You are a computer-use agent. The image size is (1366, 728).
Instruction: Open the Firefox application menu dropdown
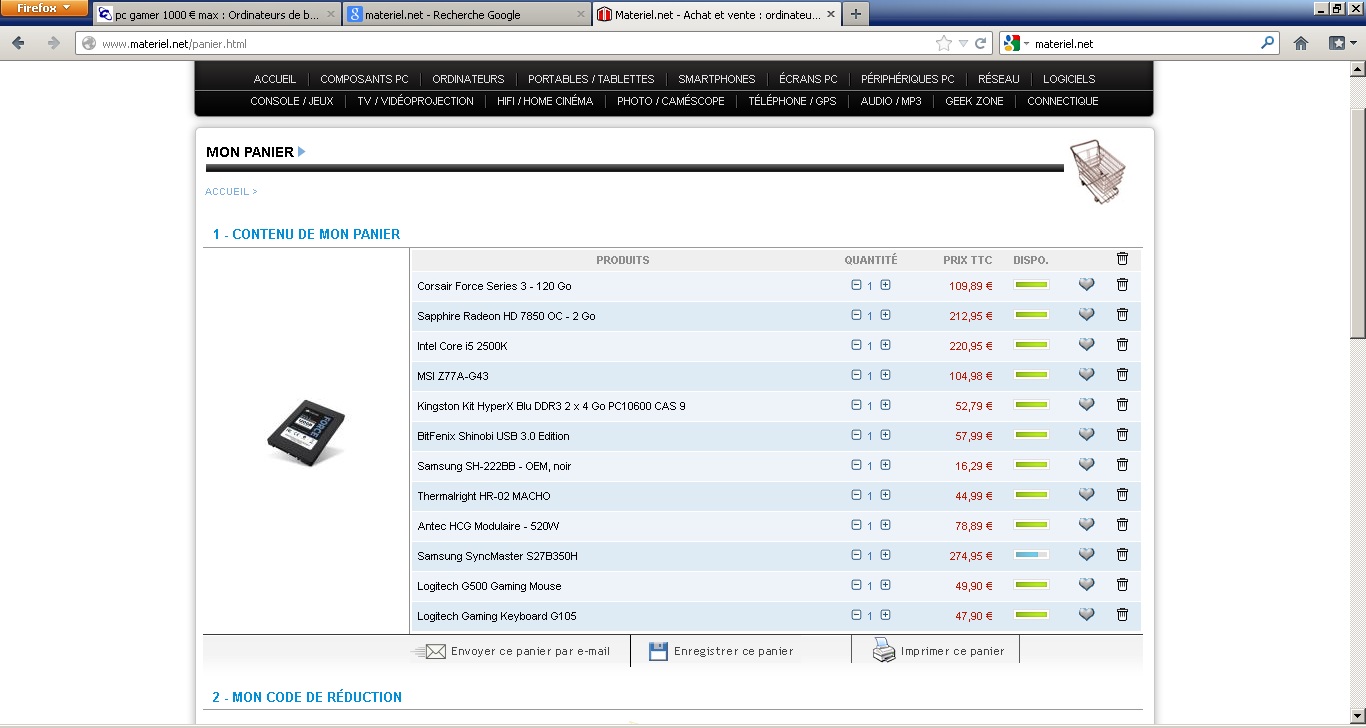tap(44, 8)
